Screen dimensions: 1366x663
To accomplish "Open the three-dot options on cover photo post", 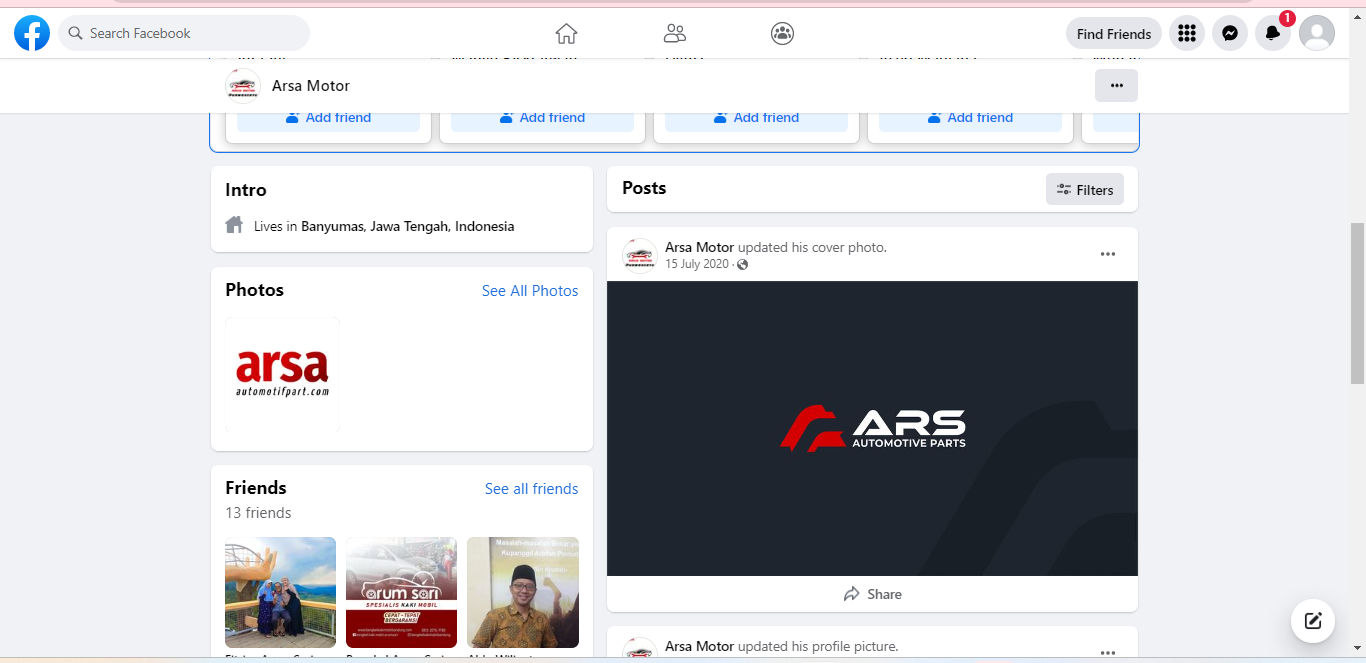I will pyautogui.click(x=1108, y=254).
